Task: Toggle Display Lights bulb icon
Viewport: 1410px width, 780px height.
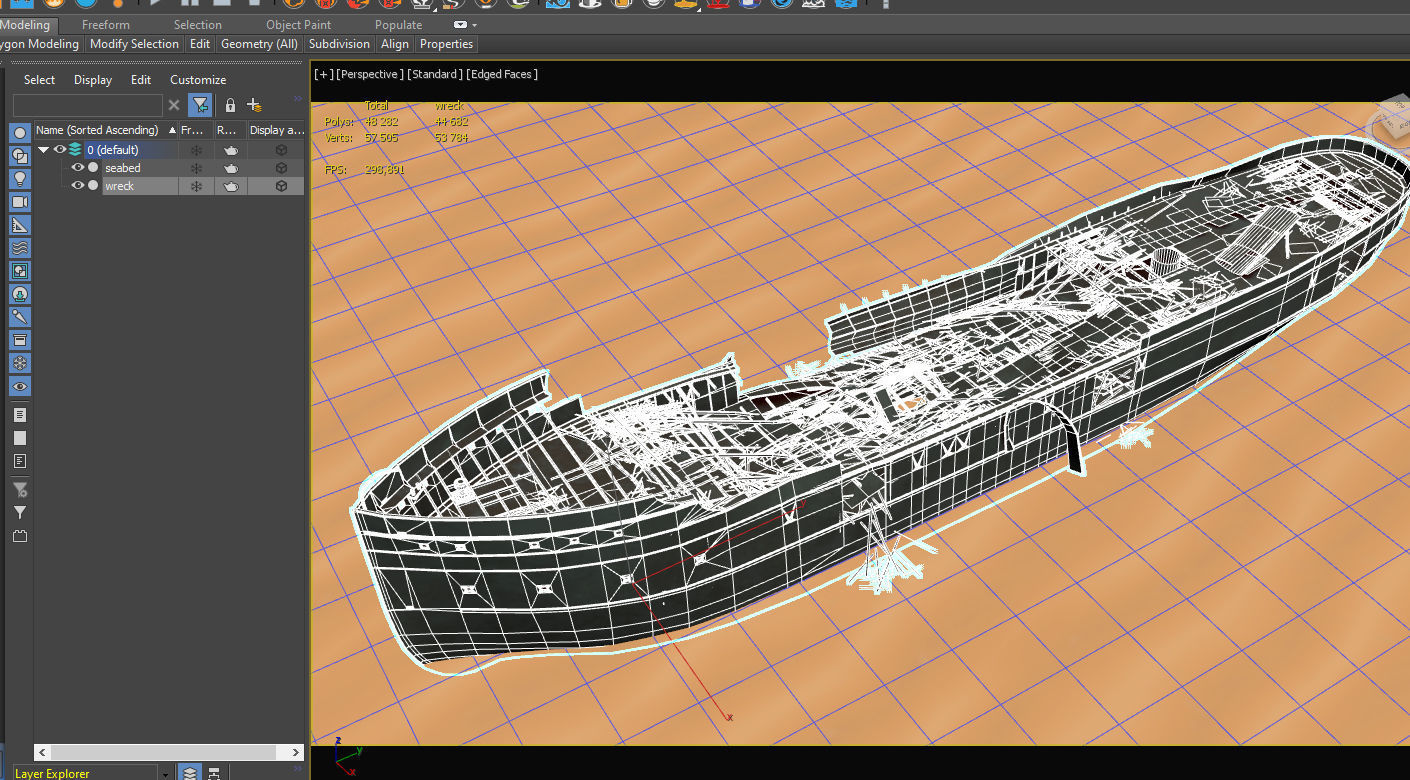Action: click(20, 179)
